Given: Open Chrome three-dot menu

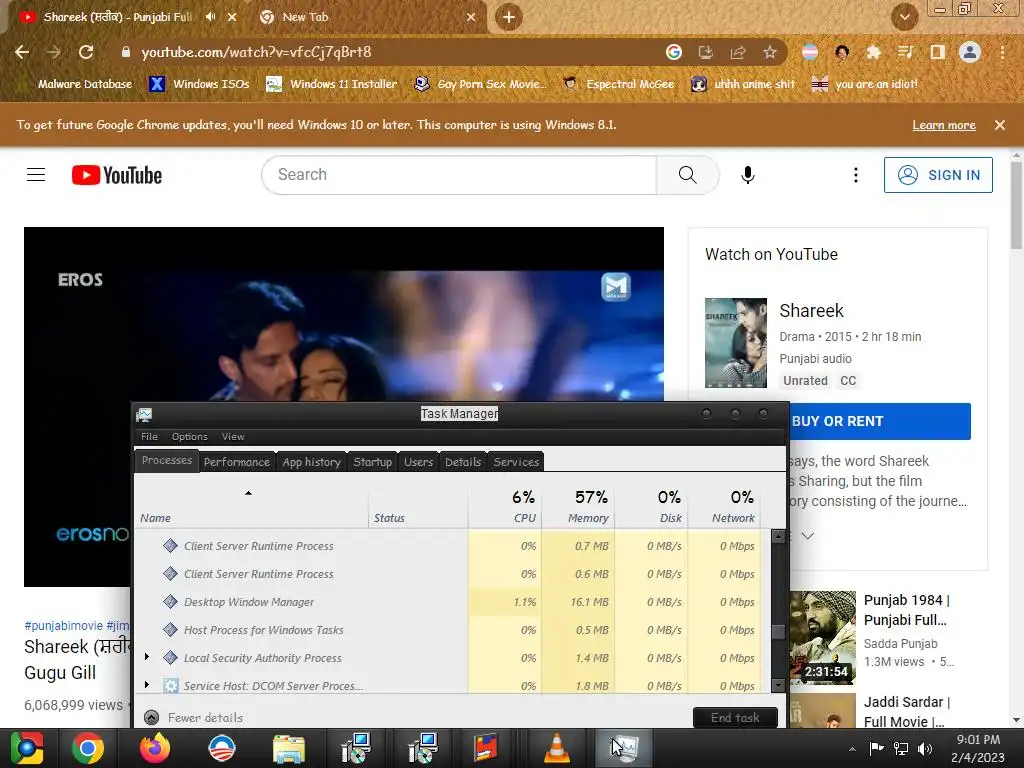Looking at the screenshot, I should click(x=1002, y=52).
